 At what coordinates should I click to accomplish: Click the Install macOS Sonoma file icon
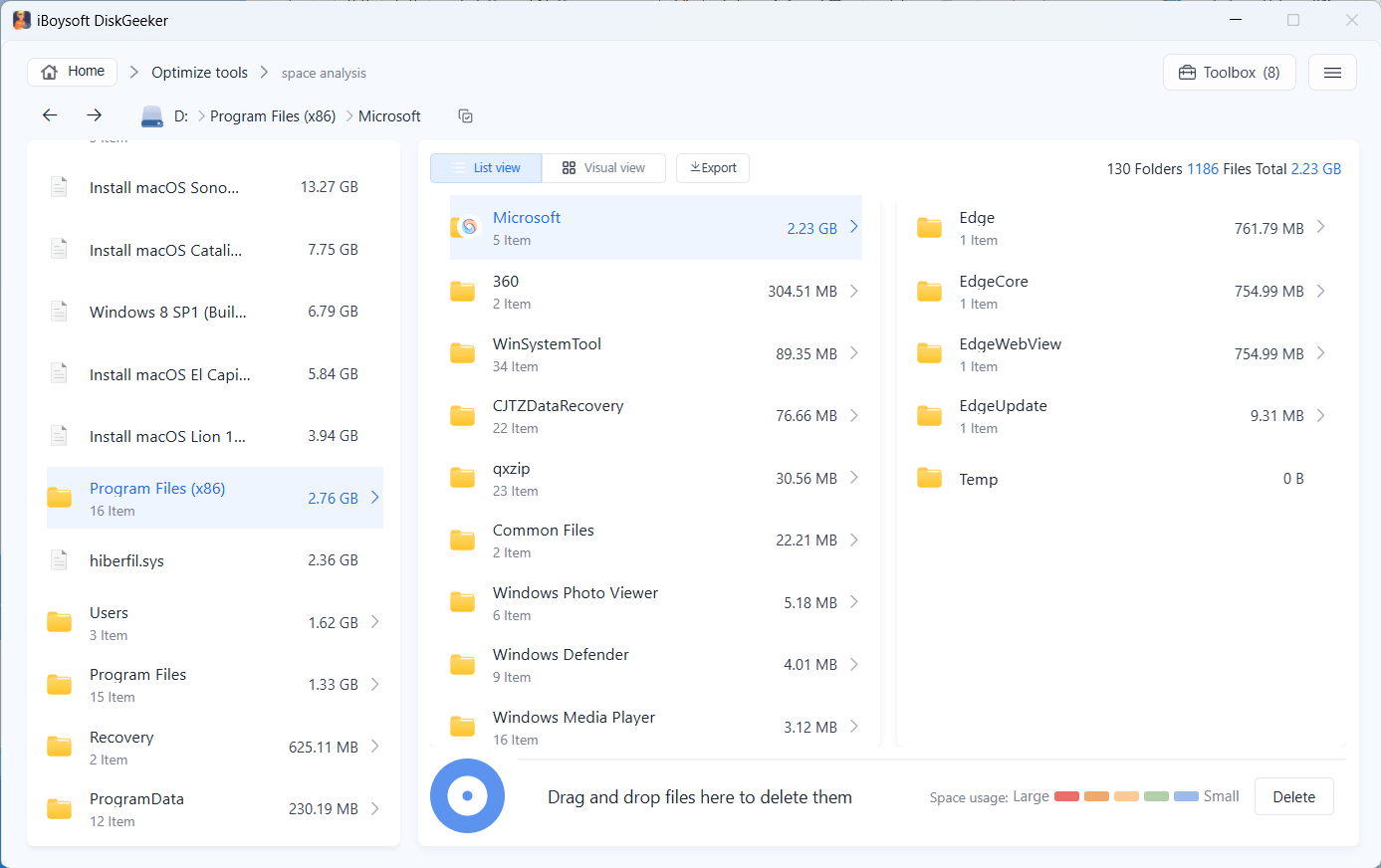[x=59, y=187]
